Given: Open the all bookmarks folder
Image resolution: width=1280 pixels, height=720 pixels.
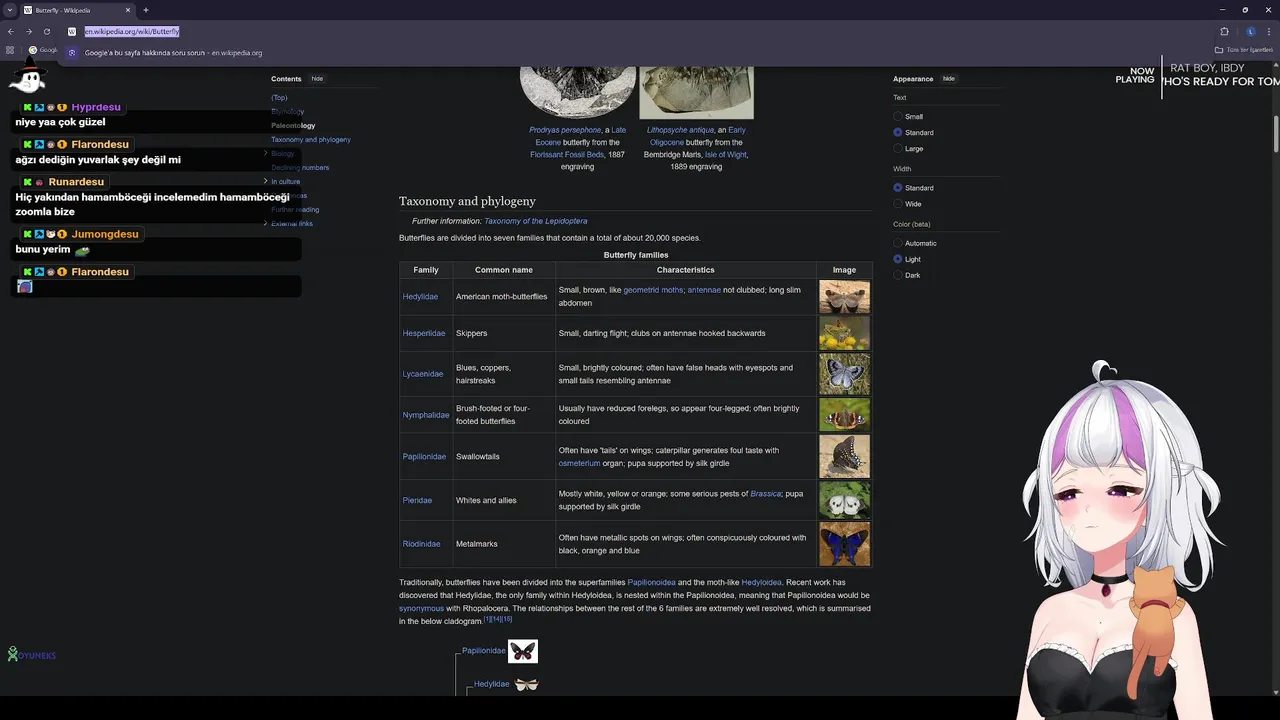Looking at the screenshot, I should pyautogui.click(x=1244, y=50).
